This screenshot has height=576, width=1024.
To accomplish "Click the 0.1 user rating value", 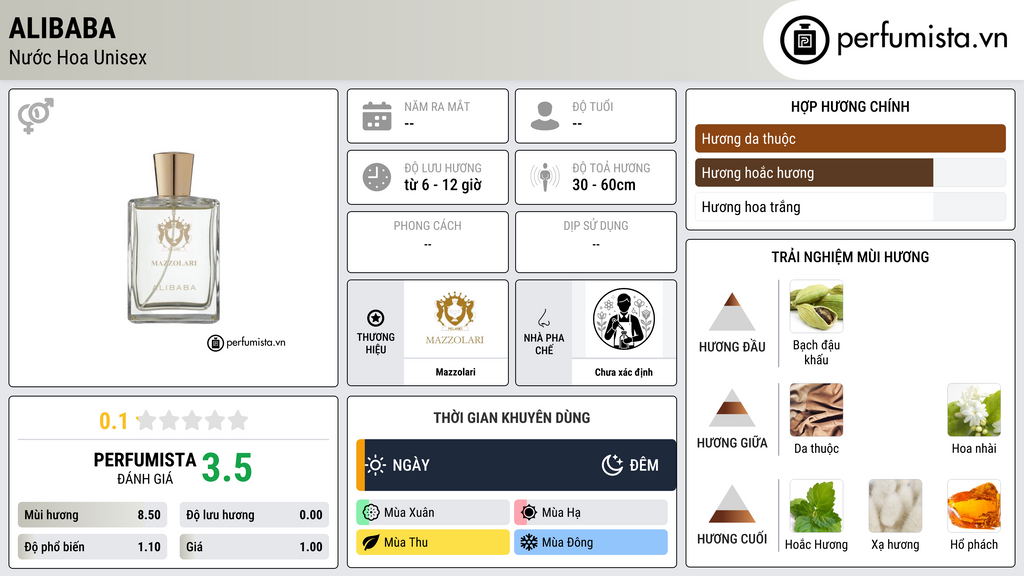I will point(113,421).
